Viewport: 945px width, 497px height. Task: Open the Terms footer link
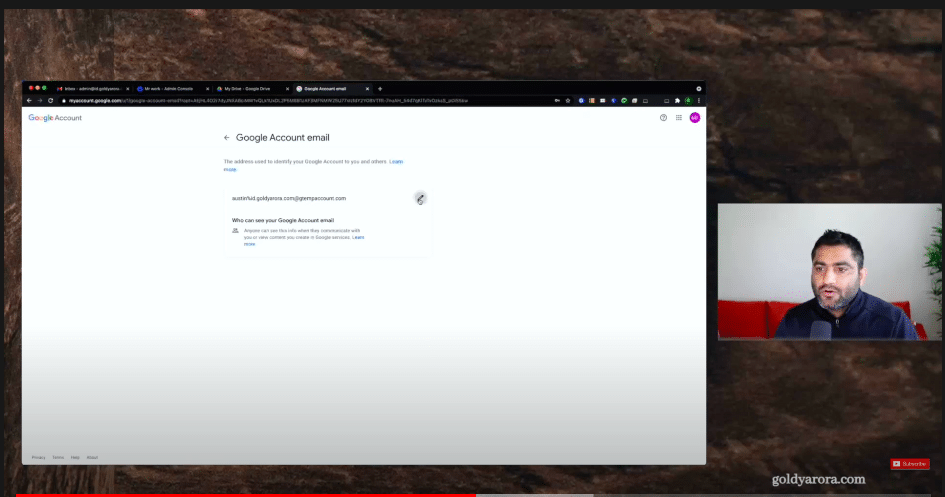coord(58,457)
